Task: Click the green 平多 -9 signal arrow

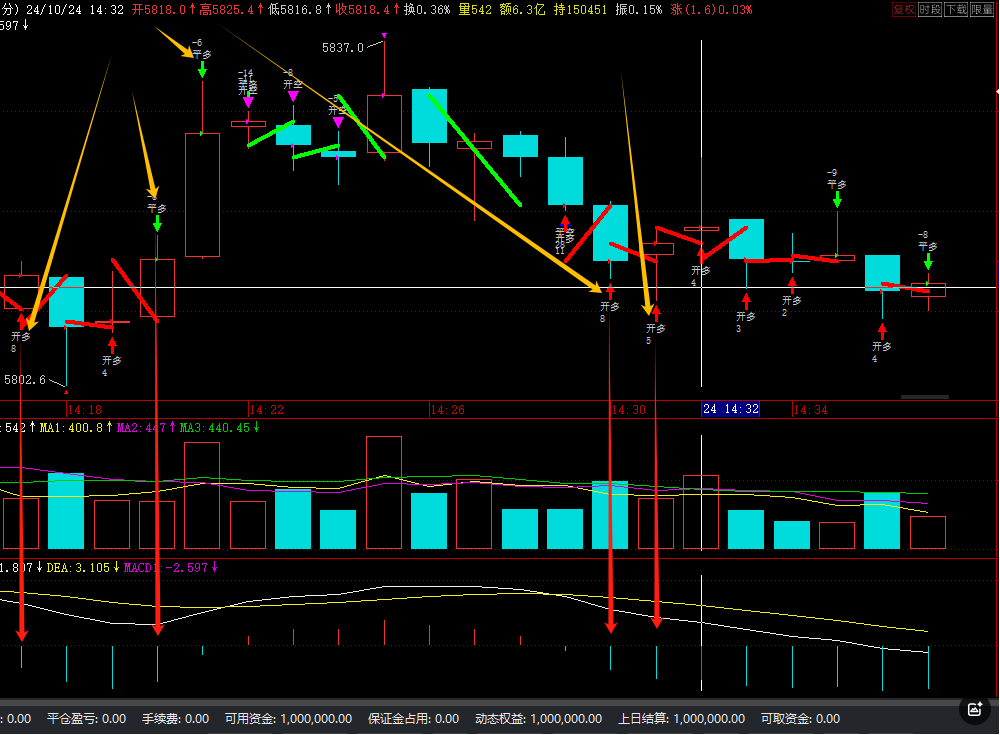Action: click(837, 201)
